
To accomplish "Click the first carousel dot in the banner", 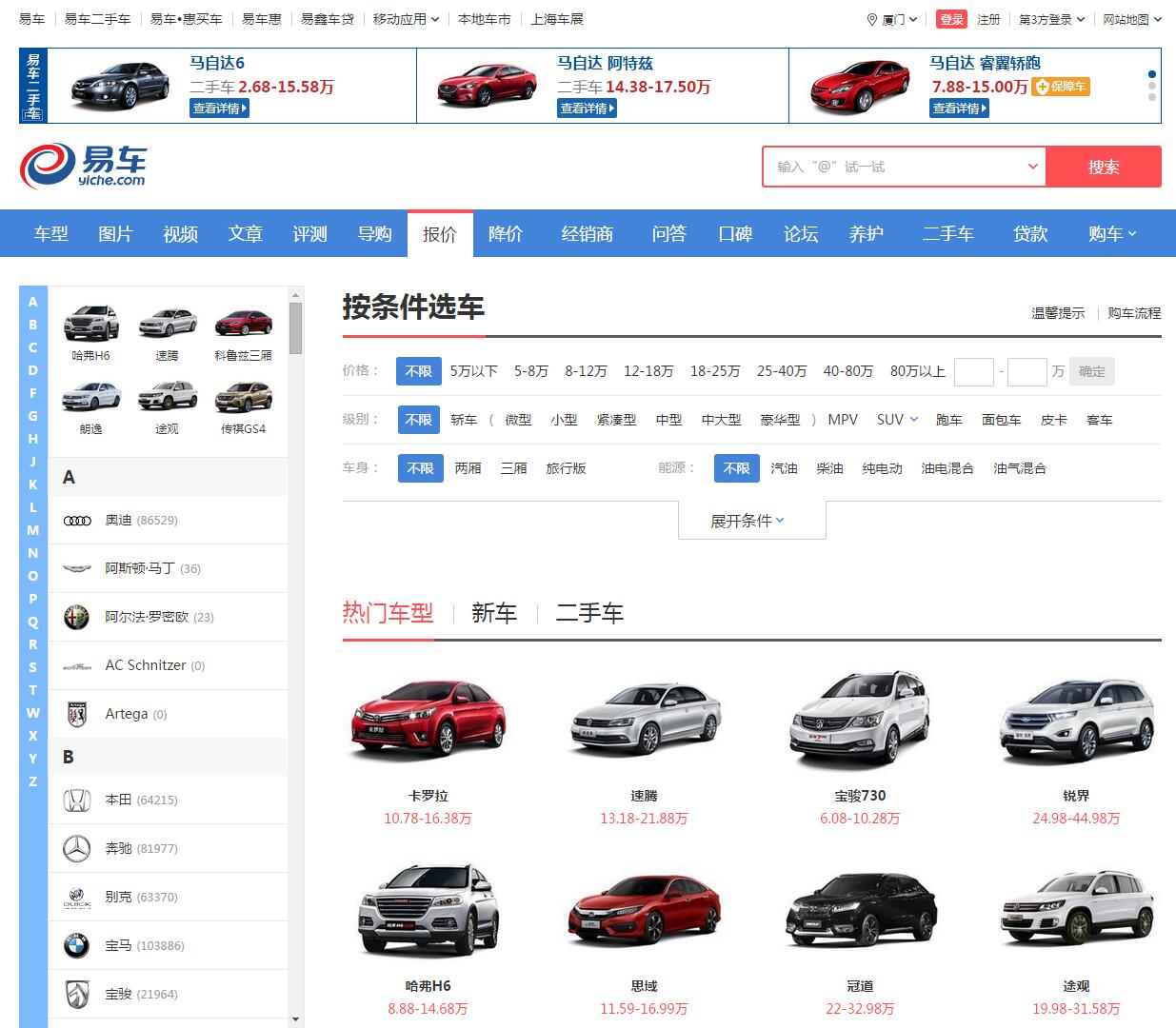I will click(x=1152, y=74).
